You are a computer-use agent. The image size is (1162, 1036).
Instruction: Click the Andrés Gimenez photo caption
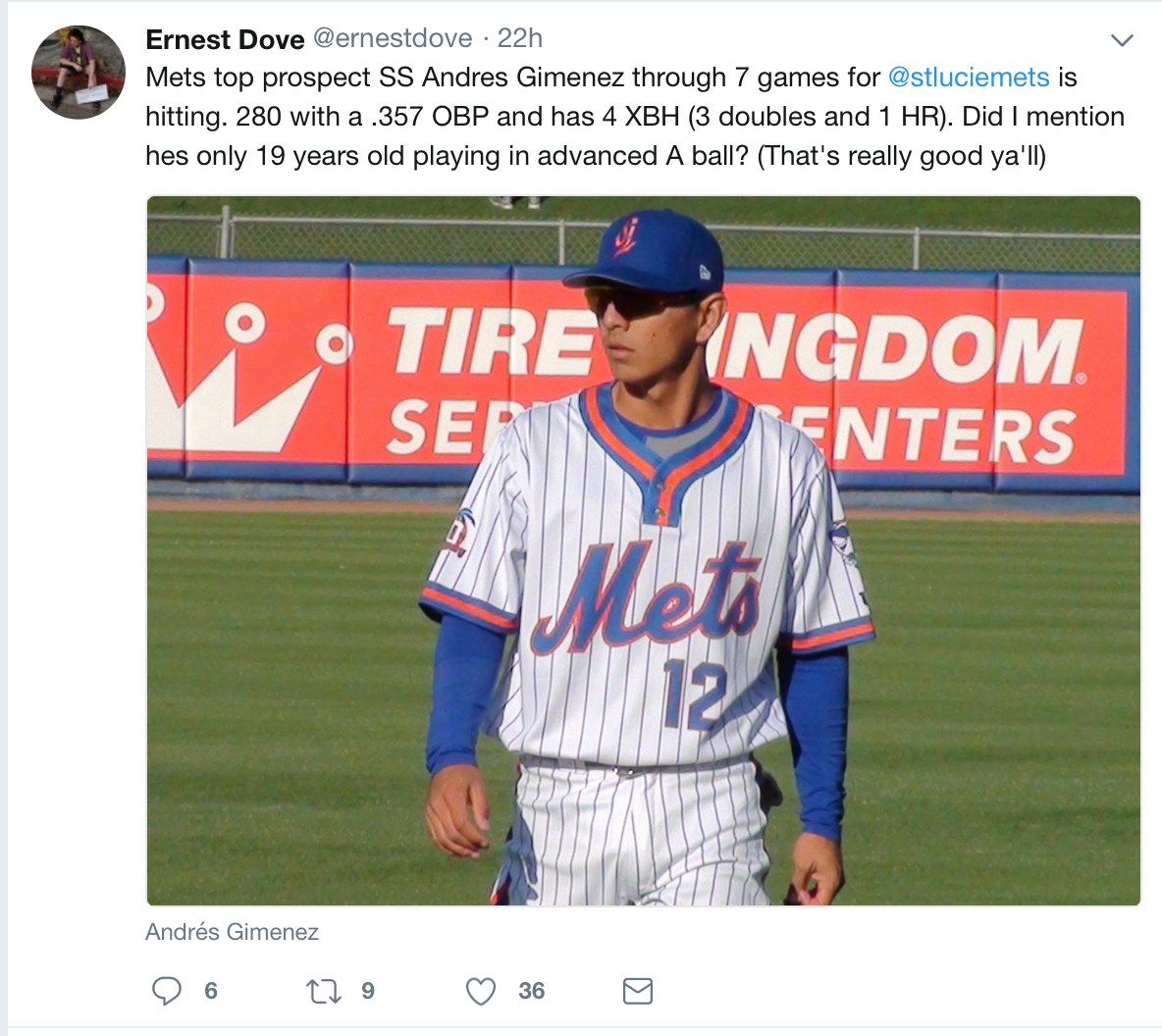pos(232,932)
